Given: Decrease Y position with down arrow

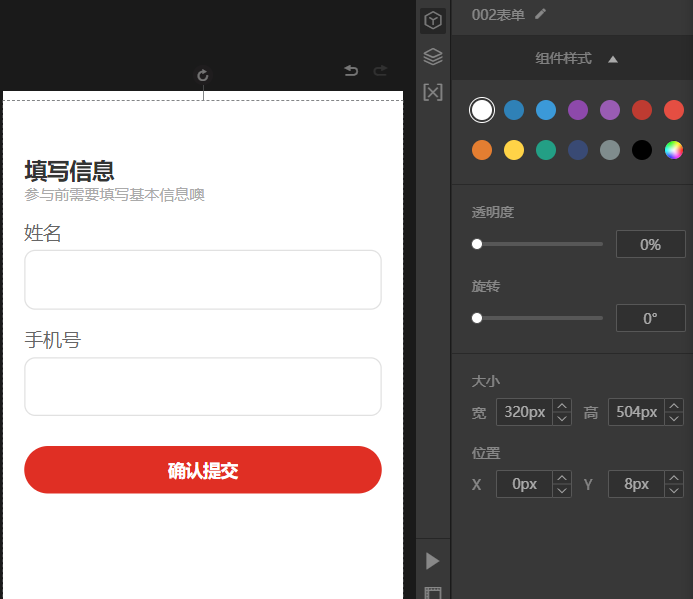Looking at the screenshot, I should 674,491.
